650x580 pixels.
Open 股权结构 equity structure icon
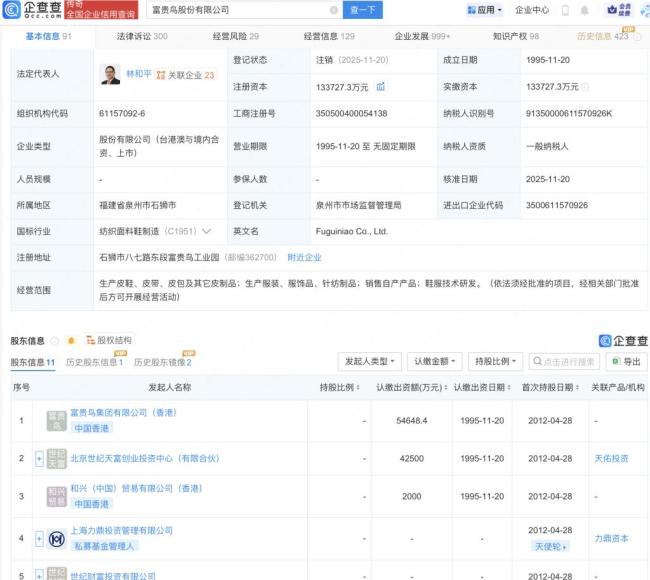click(90, 340)
